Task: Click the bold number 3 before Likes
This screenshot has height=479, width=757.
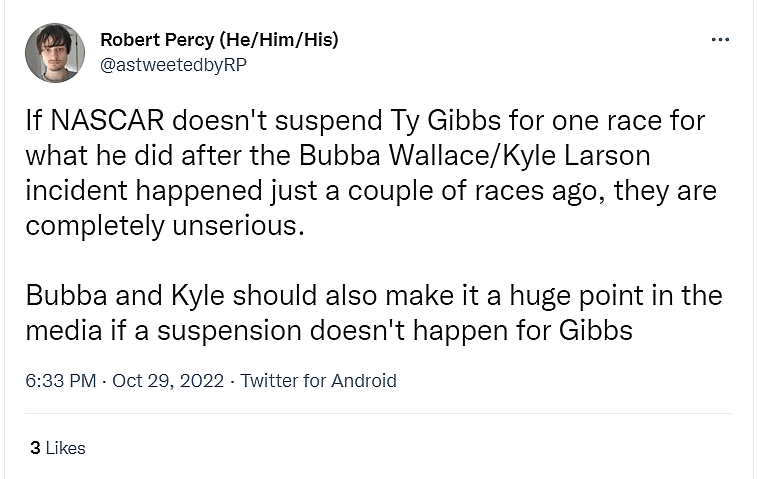Action: click(35, 448)
